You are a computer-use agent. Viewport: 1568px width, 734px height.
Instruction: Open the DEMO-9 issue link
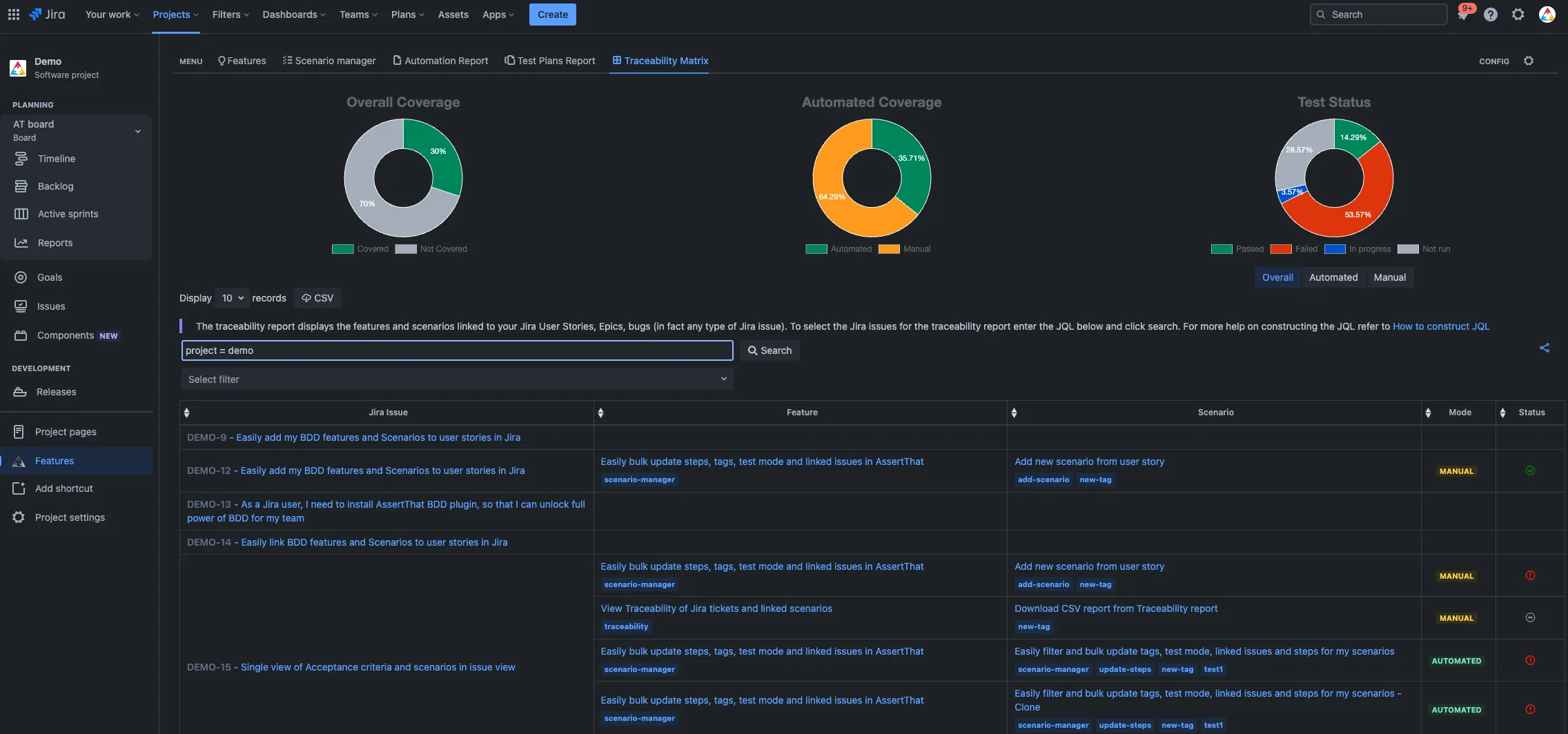click(x=353, y=437)
